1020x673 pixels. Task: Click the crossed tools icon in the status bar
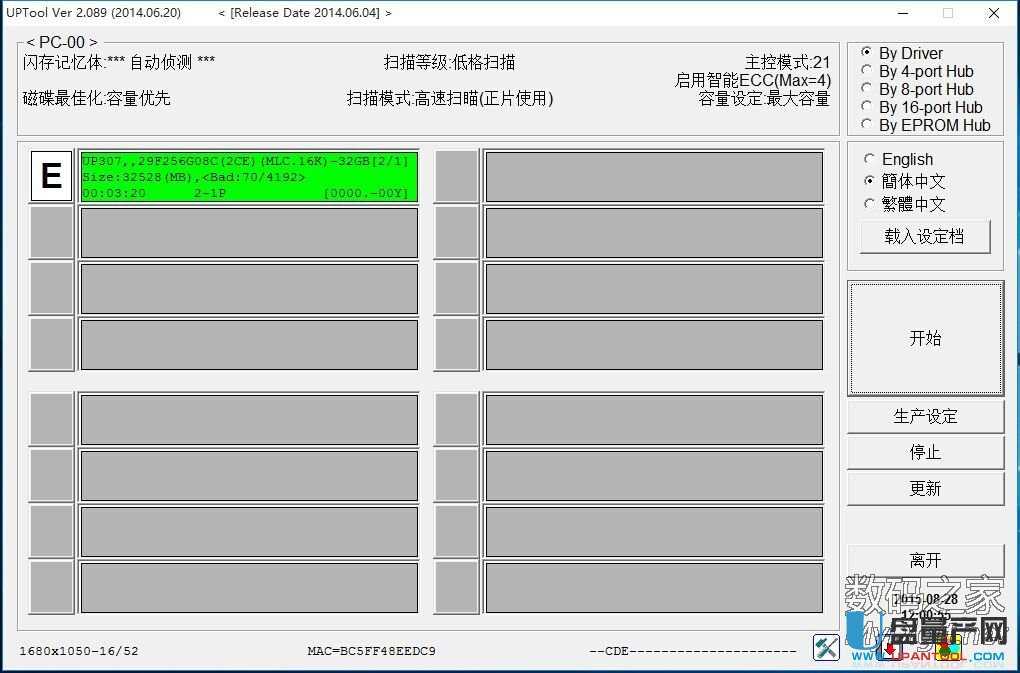826,648
